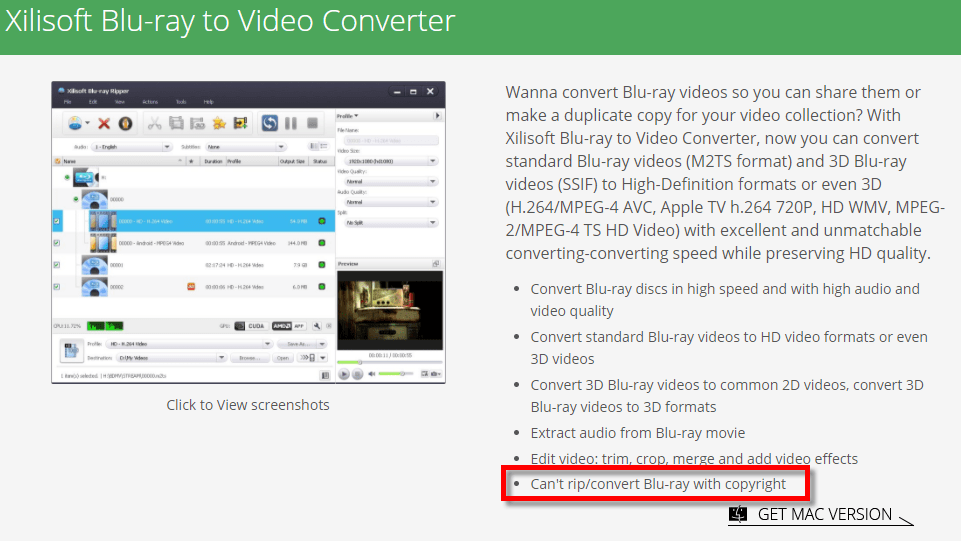Viewport: 961px width, 541px height.
Task: Take snapshot with preview camera icon
Action: (x=435, y=374)
